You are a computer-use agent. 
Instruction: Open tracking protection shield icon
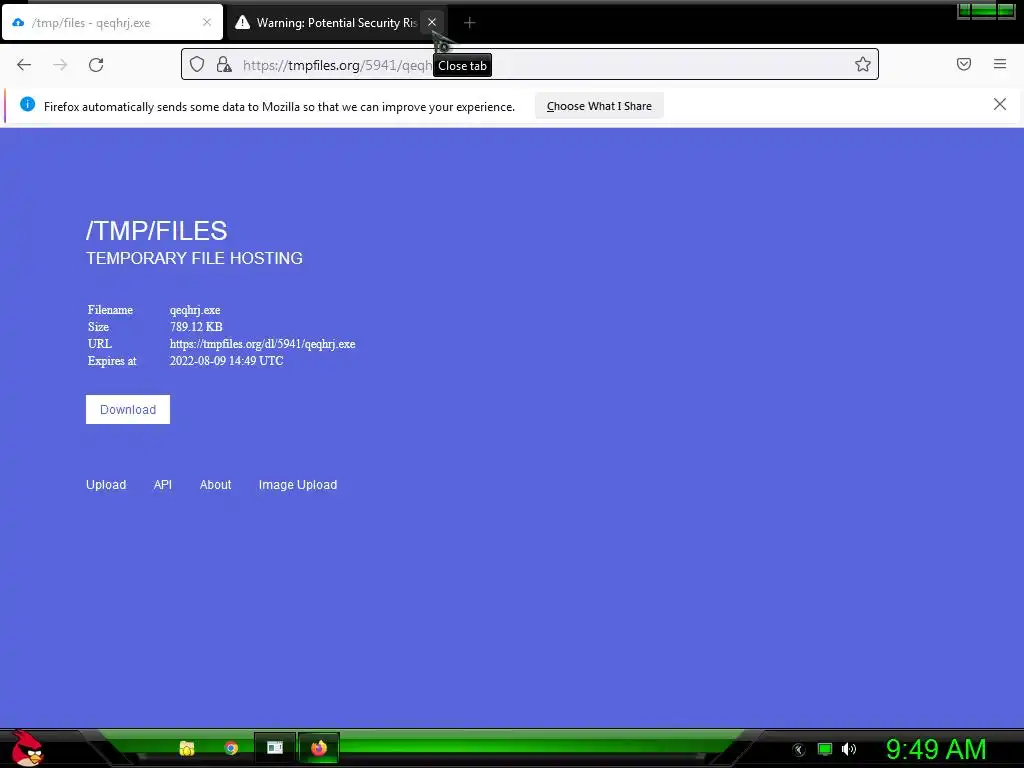click(x=197, y=64)
